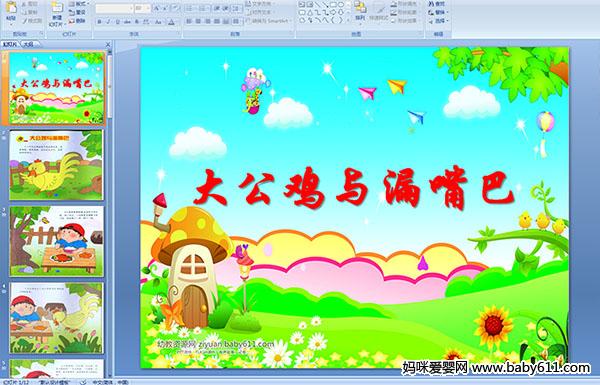Screen dimensions: 600x385
Task: Open the Replace dropdown arrow
Action: (x=448, y=12)
